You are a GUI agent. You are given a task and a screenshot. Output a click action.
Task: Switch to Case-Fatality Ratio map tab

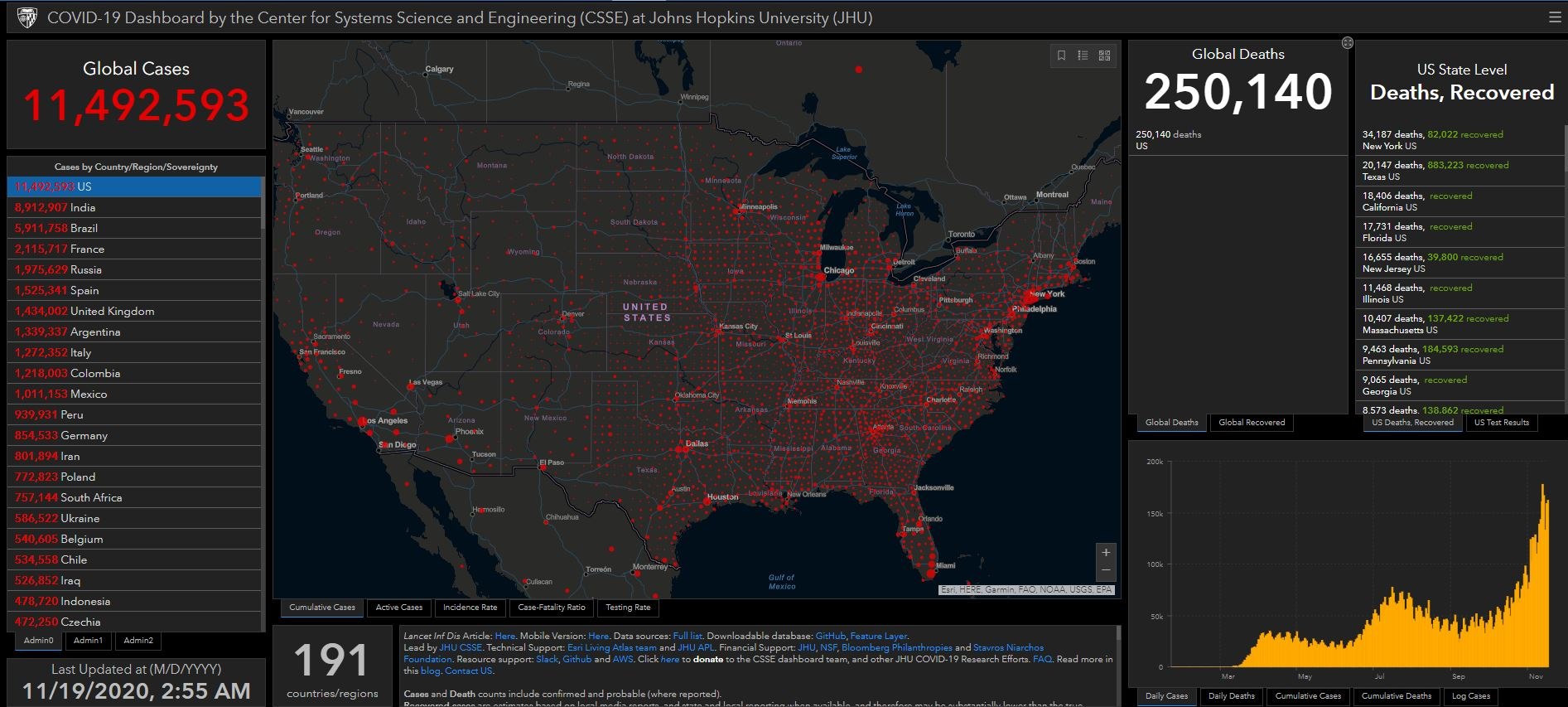[x=552, y=608]
